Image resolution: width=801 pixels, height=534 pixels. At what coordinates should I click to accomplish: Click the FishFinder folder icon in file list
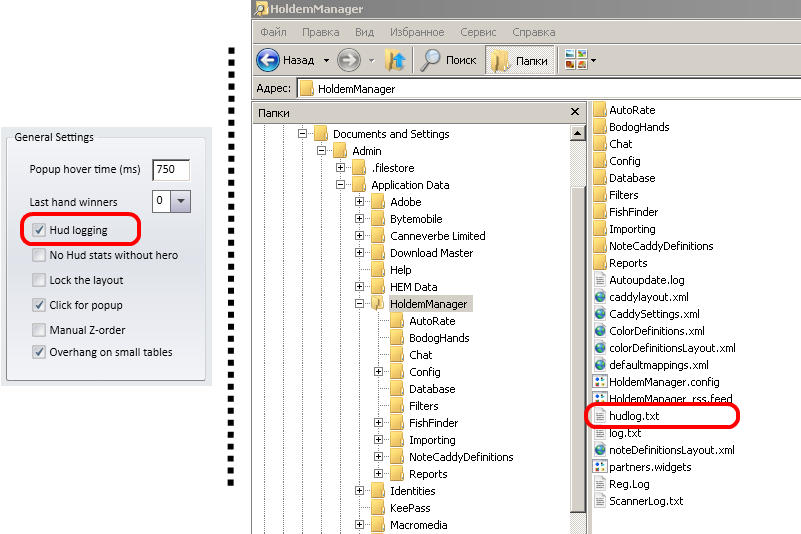click(x=600, y=212)
